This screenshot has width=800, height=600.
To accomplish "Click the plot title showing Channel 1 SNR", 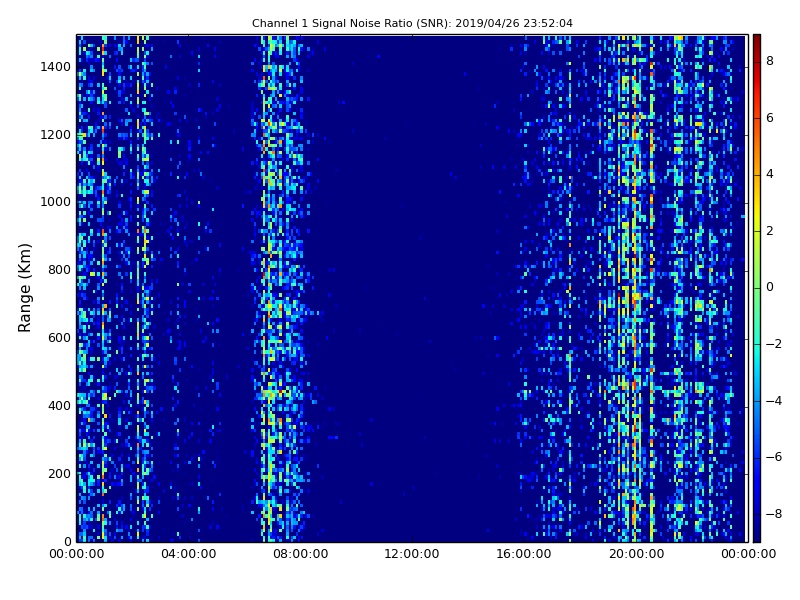I will coord(412,23).
